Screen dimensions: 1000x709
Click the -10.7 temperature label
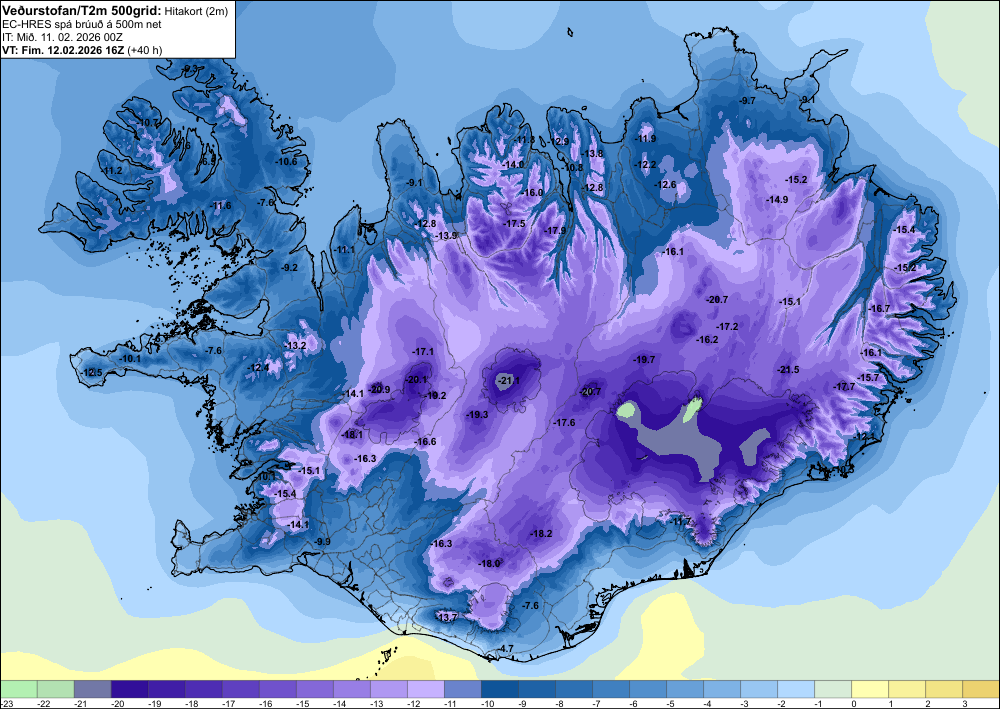click(x=149, y=122)
